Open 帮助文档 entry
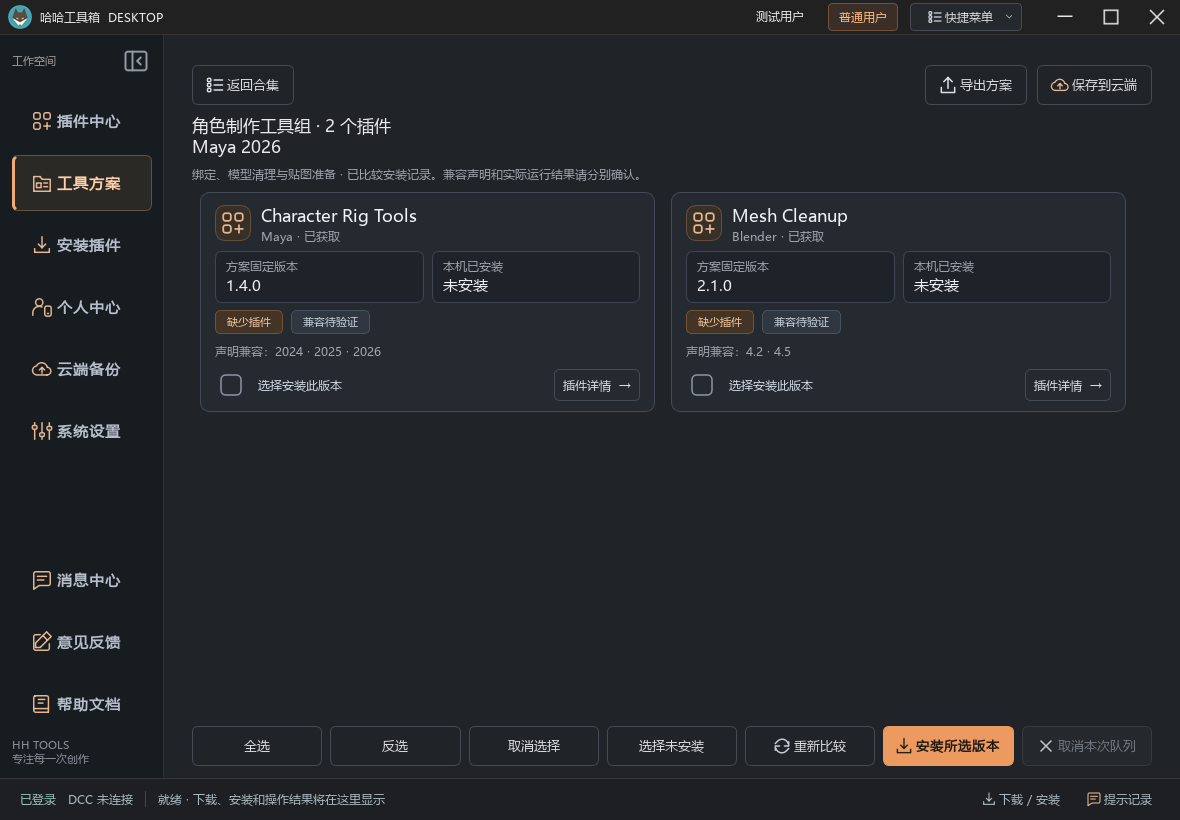The image size is (1180, 820). pos(81,704)
